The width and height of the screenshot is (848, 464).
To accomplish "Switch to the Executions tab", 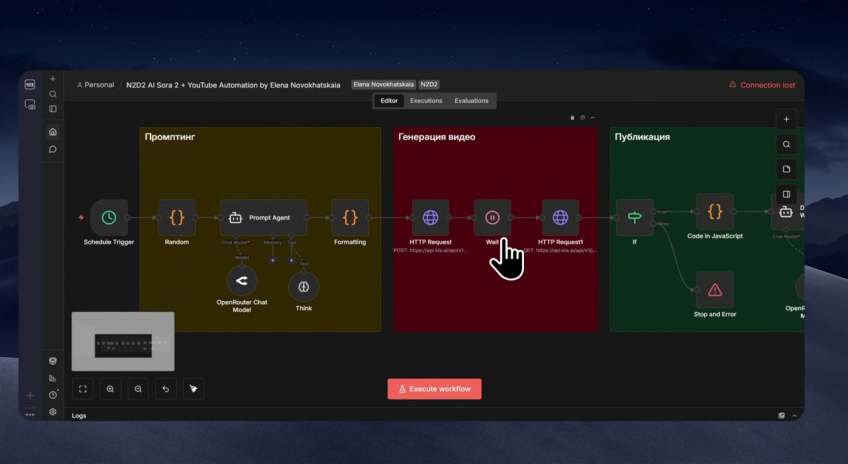I will 426,101.
